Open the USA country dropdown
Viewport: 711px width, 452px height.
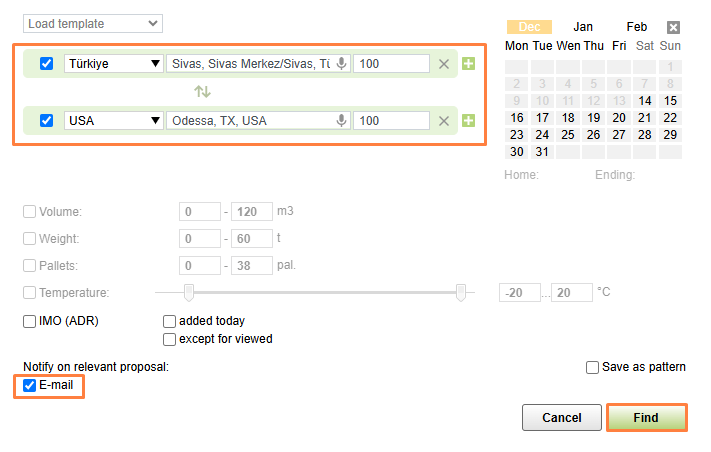[x=114, y=121]
